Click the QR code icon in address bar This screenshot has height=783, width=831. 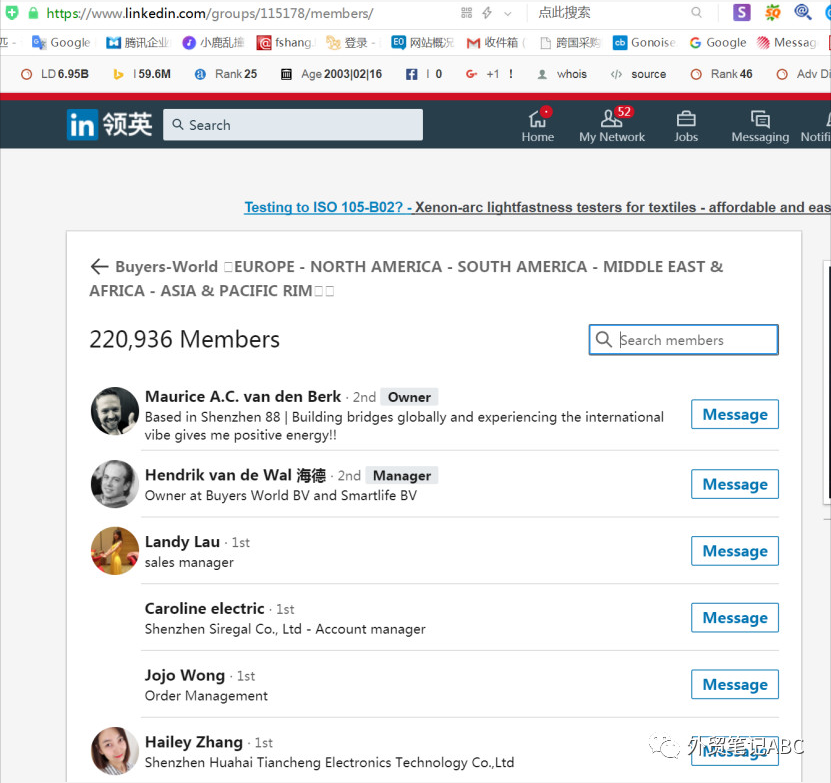466,13
